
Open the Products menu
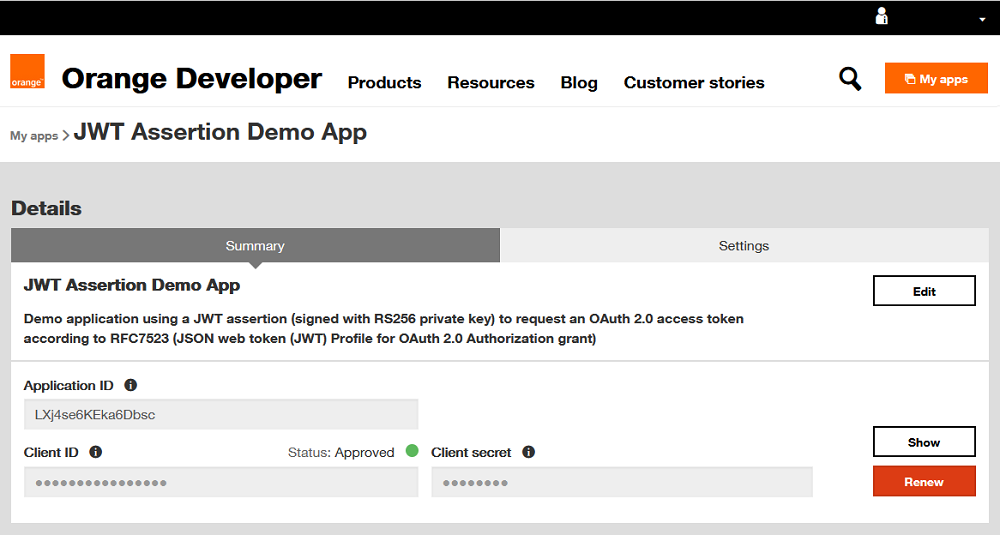point(385,82)
